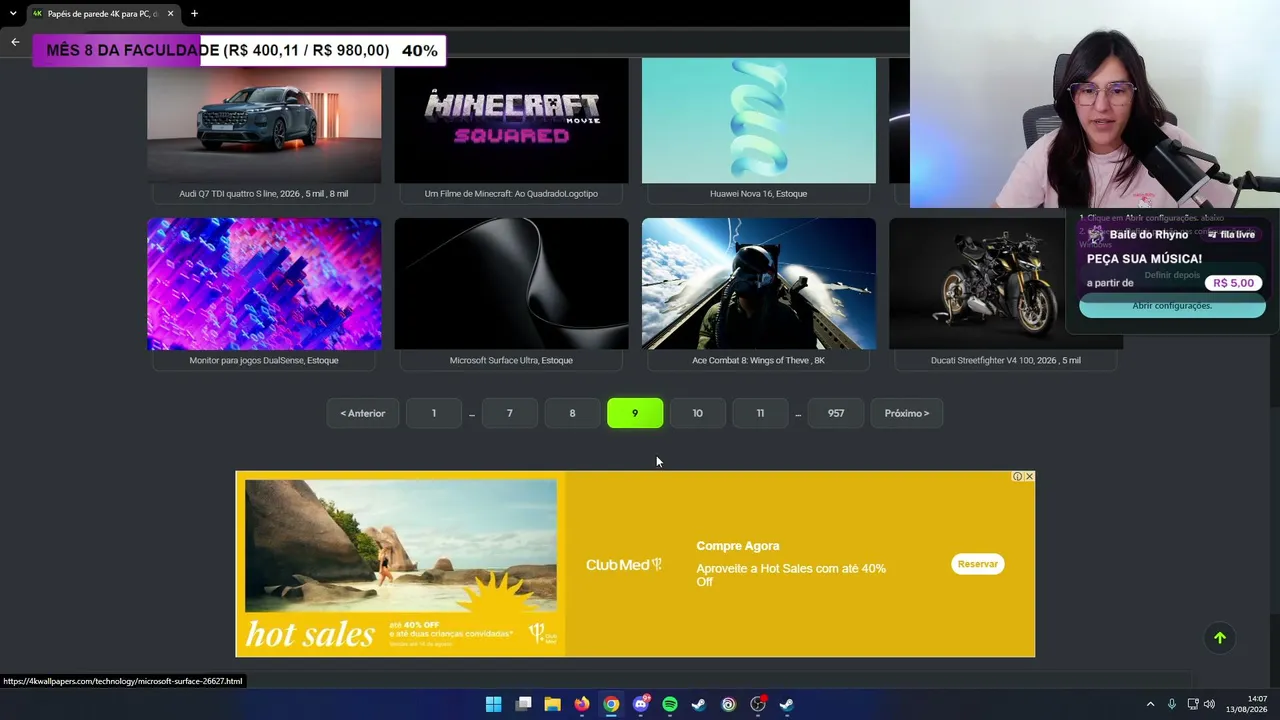The height and width of the screenshot is (720, 1280).
Task: Click the 'Um Filme de Minecraft' caption
Action: [511, 193]
